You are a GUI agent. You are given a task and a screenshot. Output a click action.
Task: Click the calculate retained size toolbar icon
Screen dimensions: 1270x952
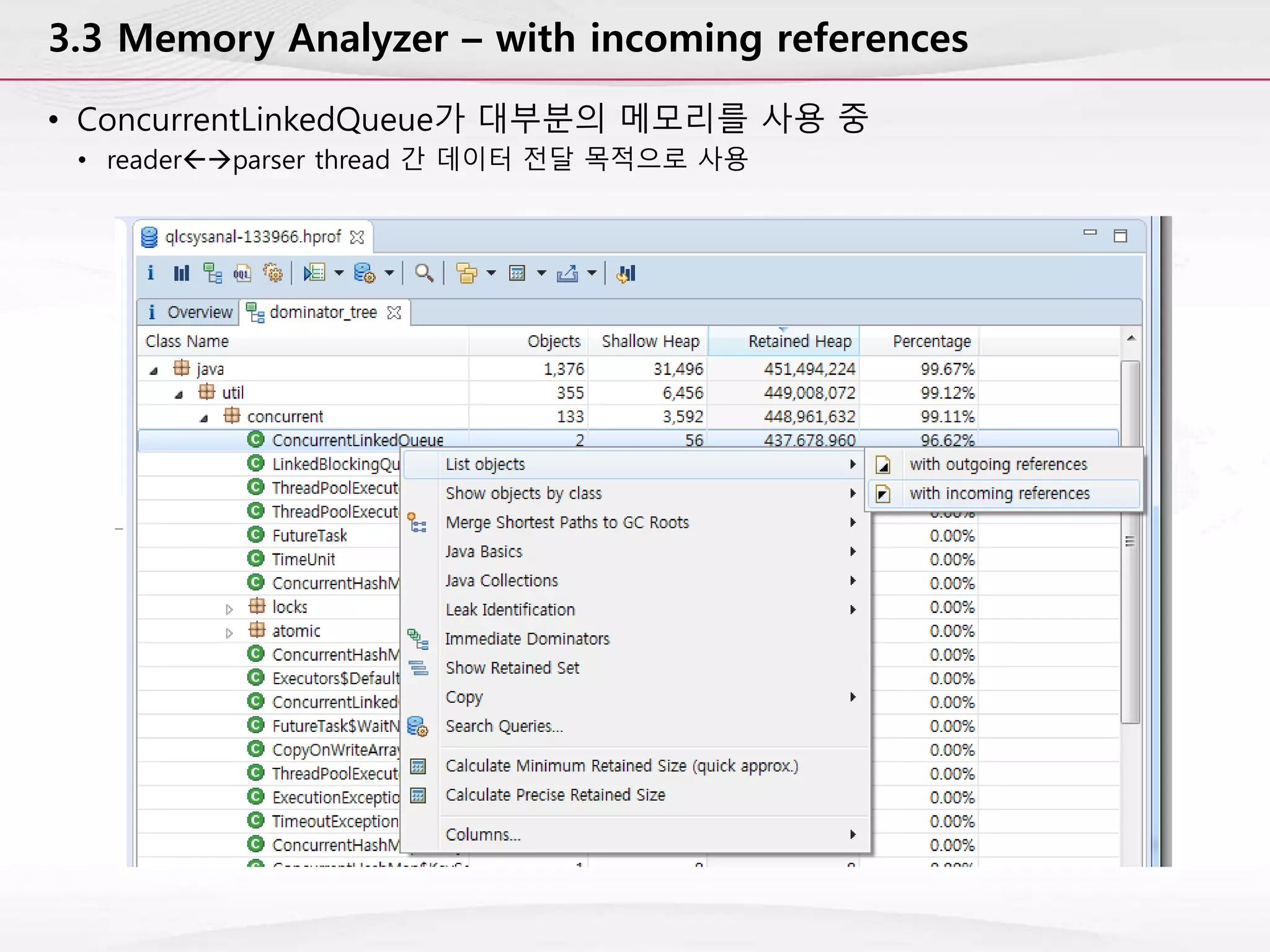tap(517, 273)
